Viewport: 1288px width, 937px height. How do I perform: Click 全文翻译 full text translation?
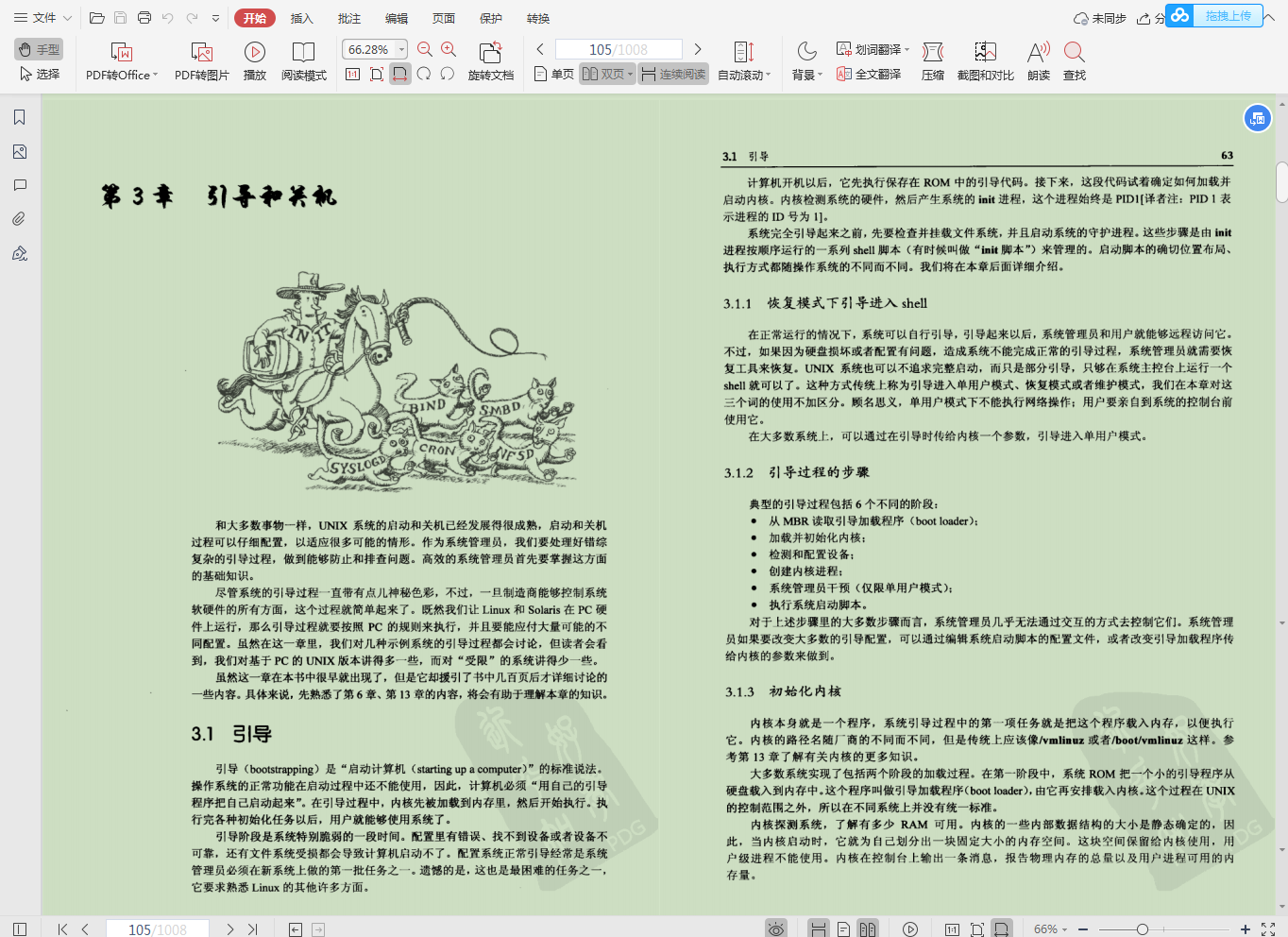(x=869, y=74)
